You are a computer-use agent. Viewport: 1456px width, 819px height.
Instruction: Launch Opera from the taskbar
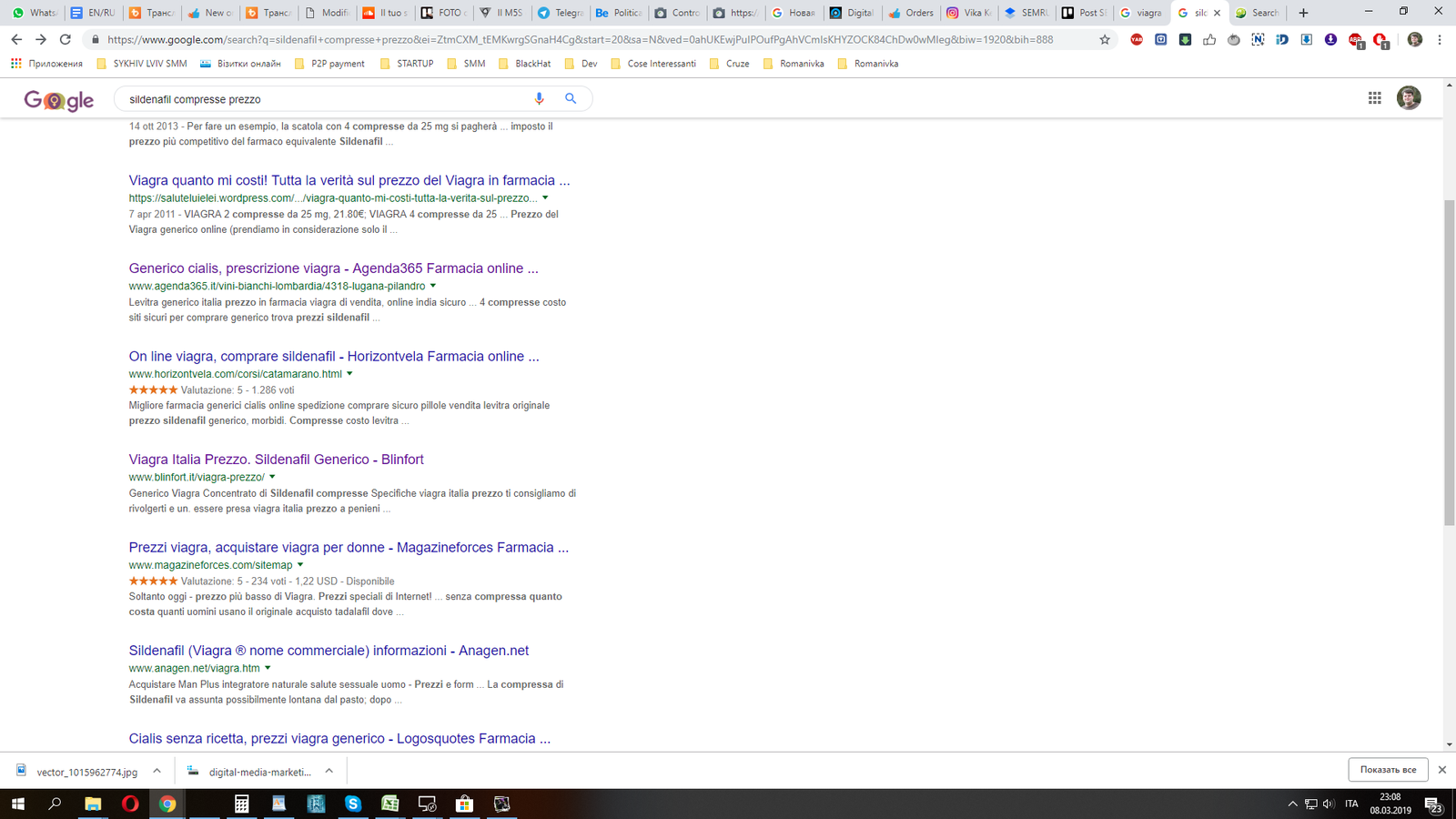pyautogui.click(x=130, y=804)
